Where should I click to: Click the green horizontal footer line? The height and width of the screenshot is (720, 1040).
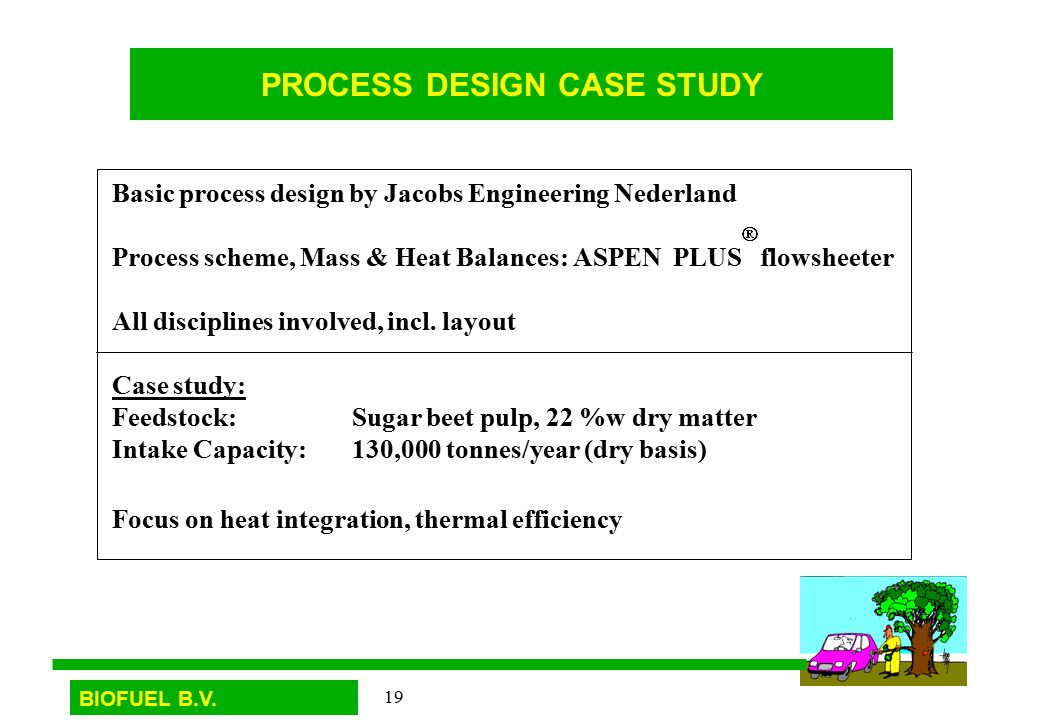click(x=426, y=664)
